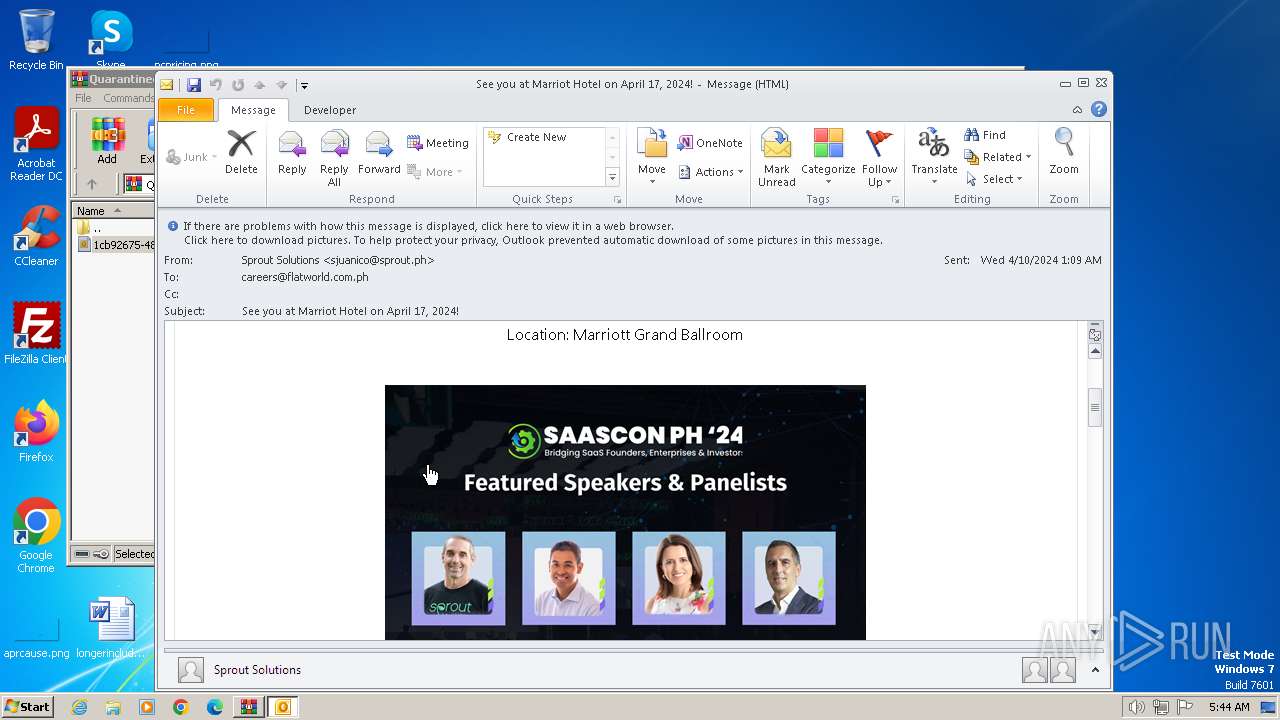
Task: Open the Customize Quick Access Toolbar arrow
Action: click(304, 86)
